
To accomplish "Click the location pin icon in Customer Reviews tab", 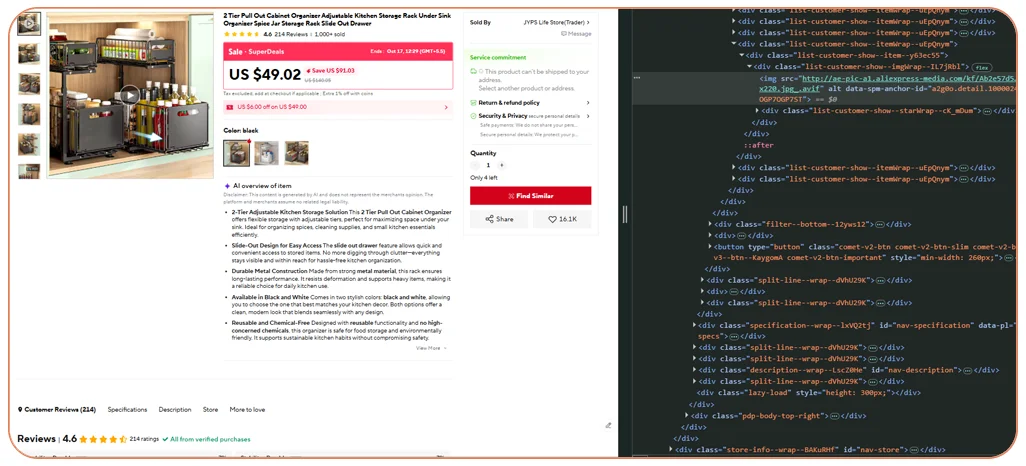I will click(x=20, y=410).
